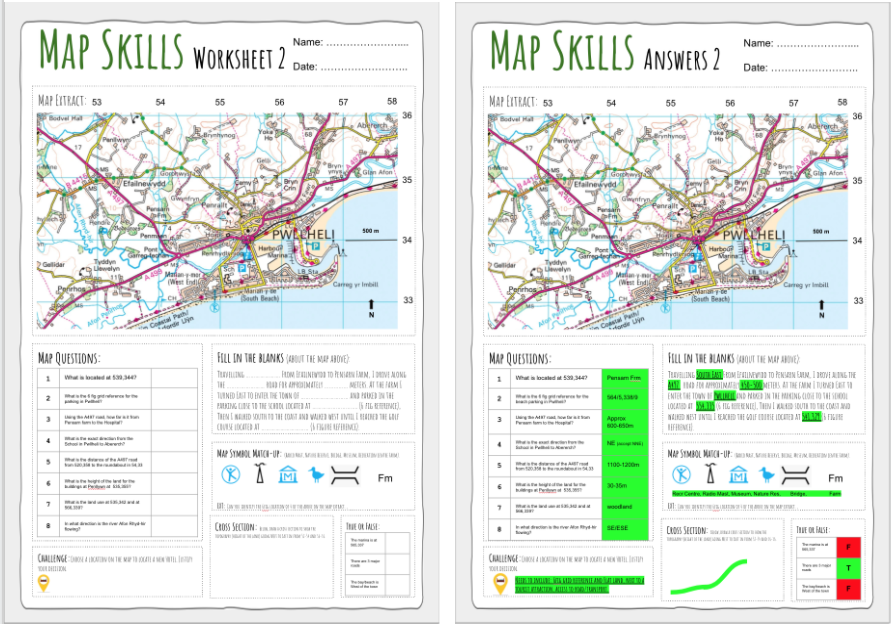The height and width of the screenshot is (624, 894).
Task: Click the yellow hotel pin in the Worksheet Challenge box
Action: (44, 584)
